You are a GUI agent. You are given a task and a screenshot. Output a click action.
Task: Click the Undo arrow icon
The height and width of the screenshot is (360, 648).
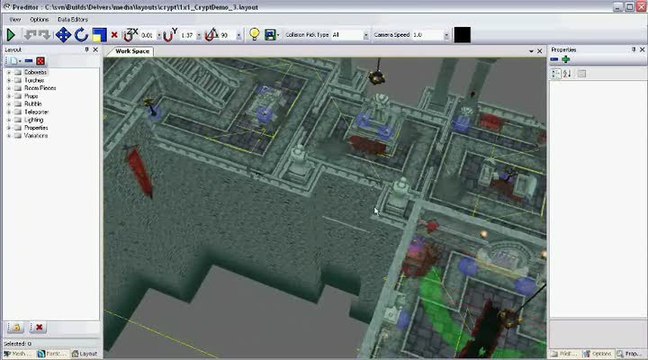click(30, 35)
